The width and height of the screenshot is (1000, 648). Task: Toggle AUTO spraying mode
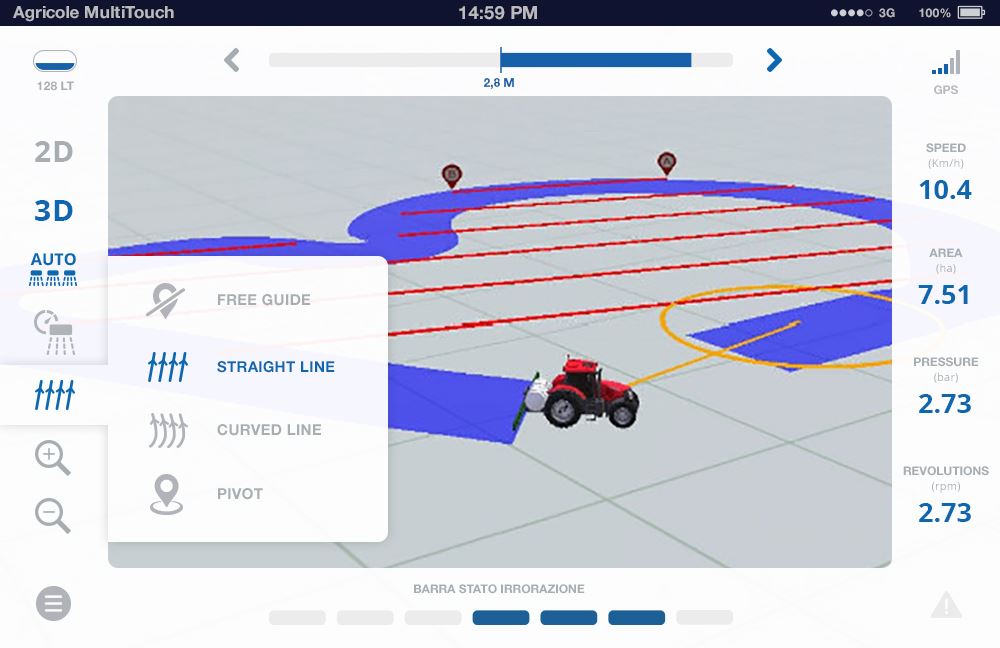click(x=54, y=269)
